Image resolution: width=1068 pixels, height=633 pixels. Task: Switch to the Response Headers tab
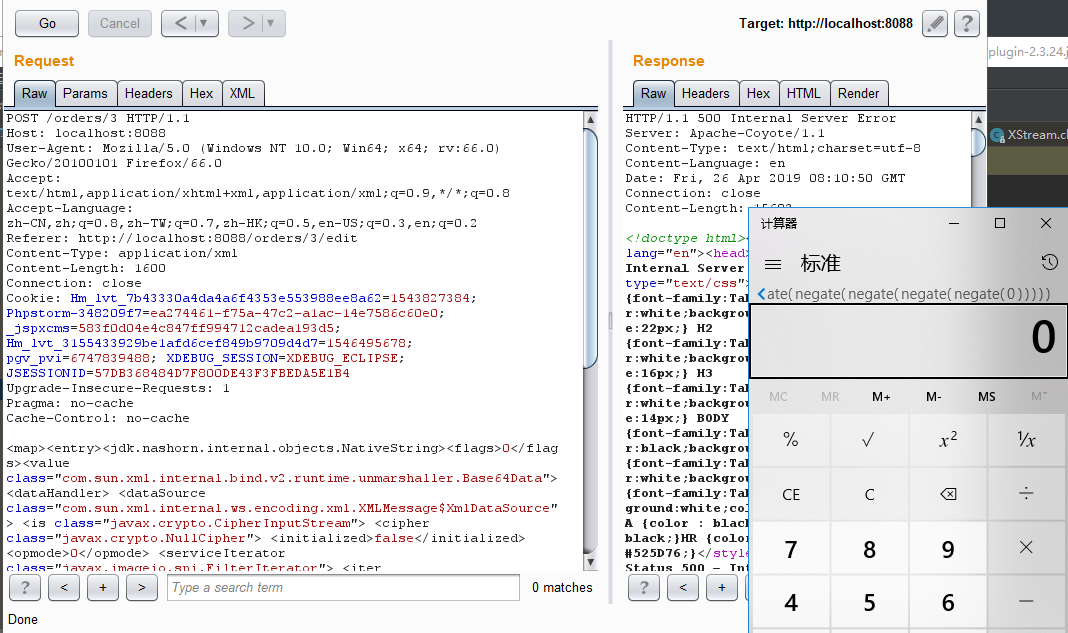click(x=706, y=94)
